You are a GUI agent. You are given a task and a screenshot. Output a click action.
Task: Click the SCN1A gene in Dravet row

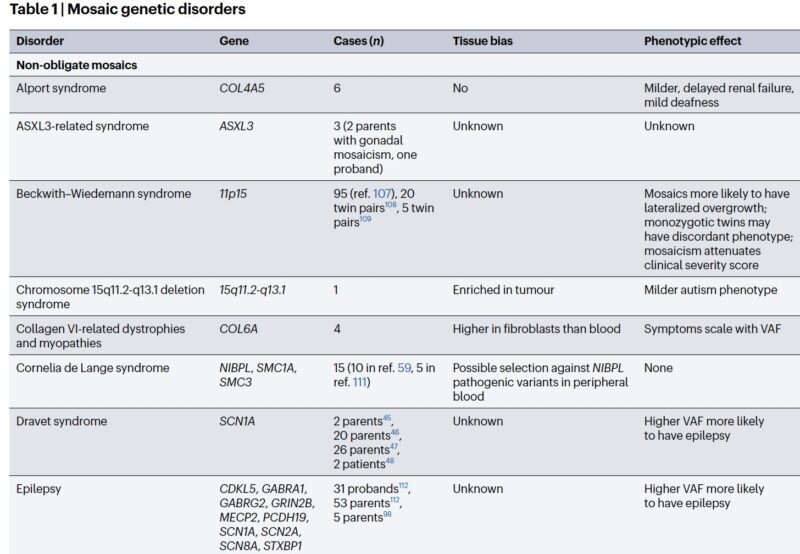[237, 421]
